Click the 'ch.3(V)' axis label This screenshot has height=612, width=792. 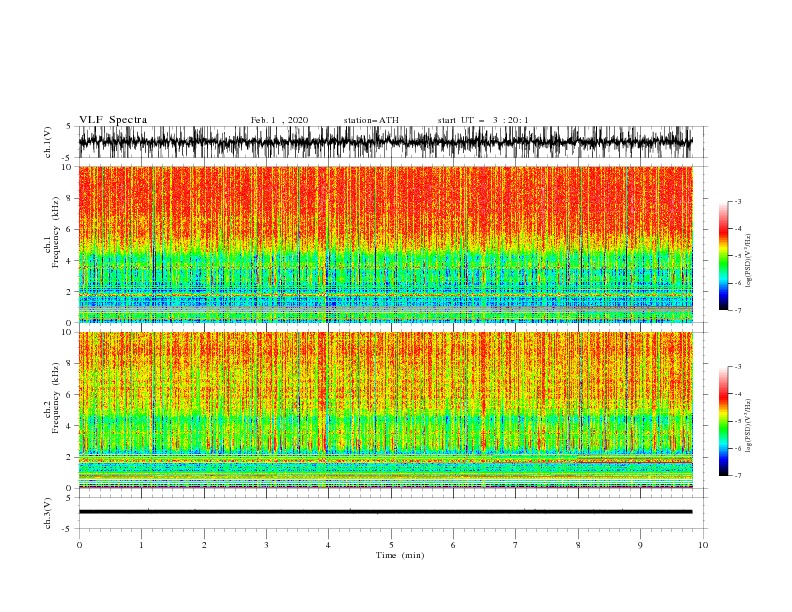tap(48, 513)
